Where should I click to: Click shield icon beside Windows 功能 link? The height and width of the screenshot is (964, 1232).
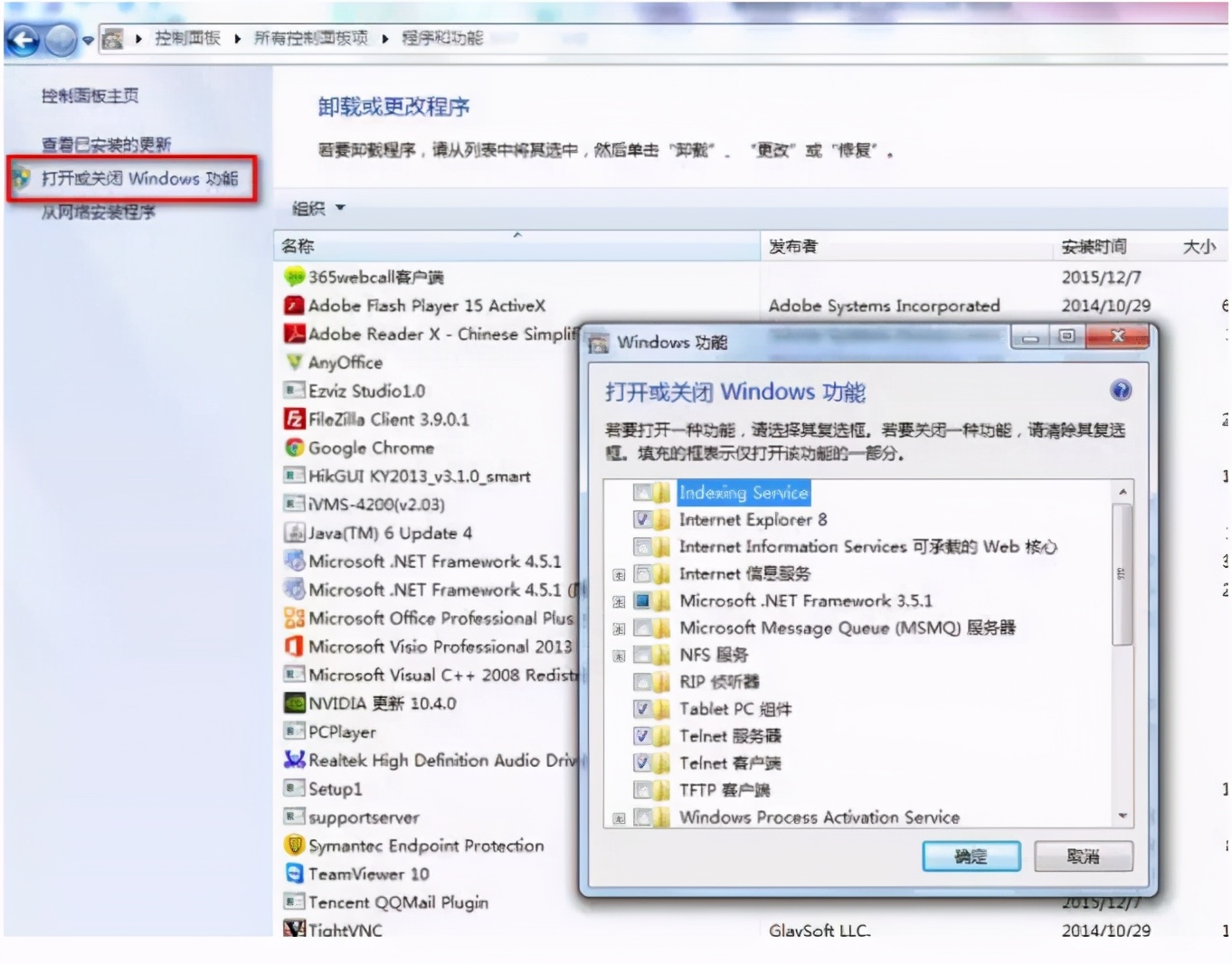[21, 177]
